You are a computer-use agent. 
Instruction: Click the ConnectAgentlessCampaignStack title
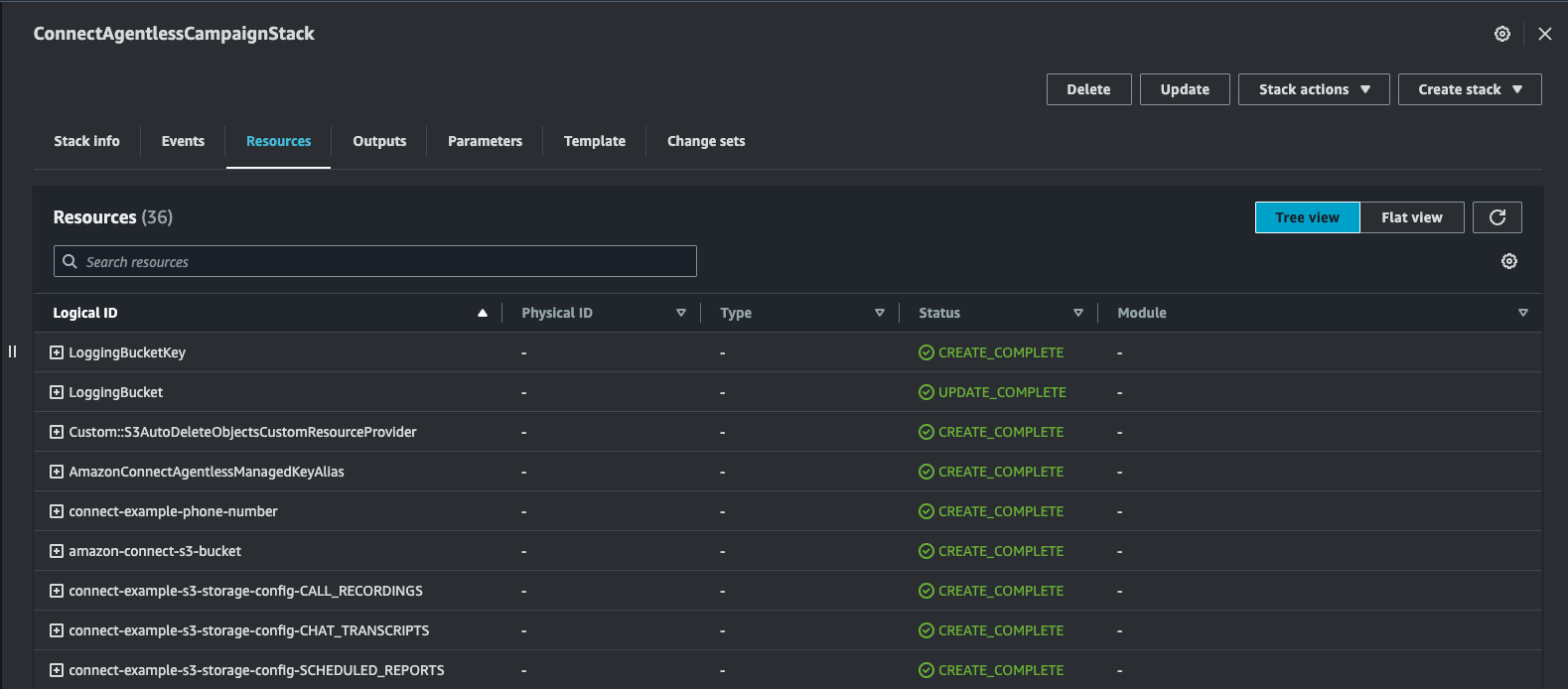tap(174, 34)
